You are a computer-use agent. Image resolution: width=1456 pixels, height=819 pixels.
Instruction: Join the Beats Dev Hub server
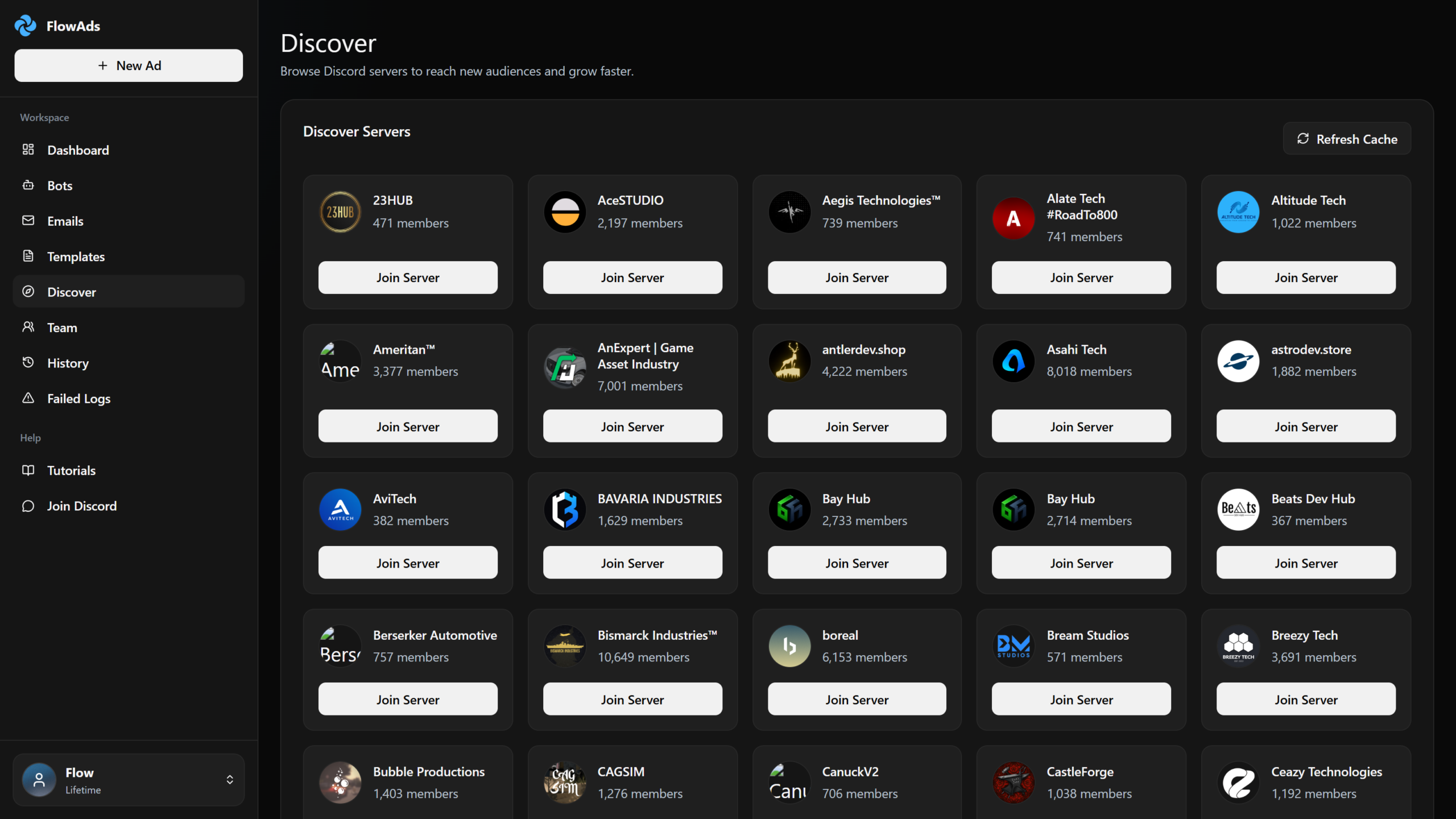(x=1306, y=562)
